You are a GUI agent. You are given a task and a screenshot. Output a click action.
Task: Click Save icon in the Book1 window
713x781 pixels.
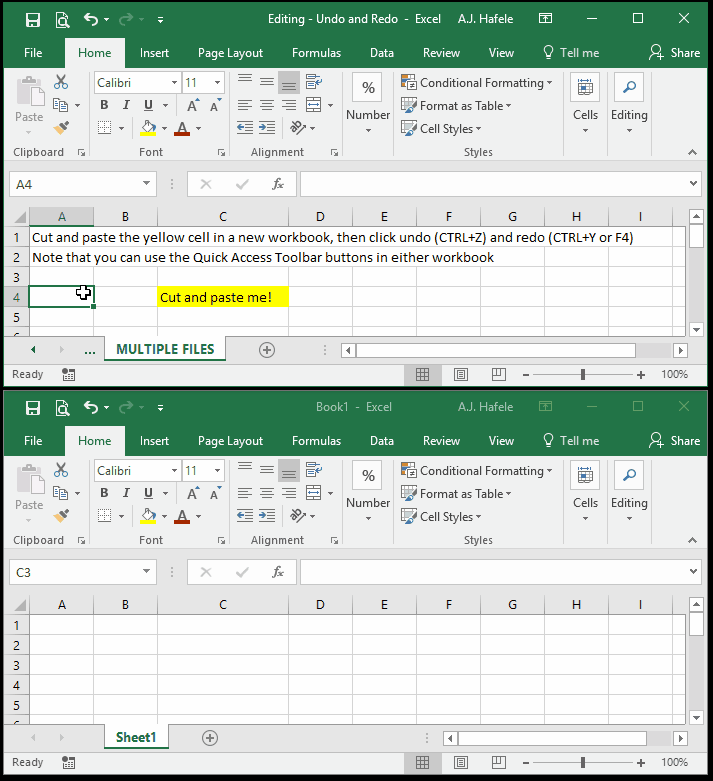click(x=33, y=408)
